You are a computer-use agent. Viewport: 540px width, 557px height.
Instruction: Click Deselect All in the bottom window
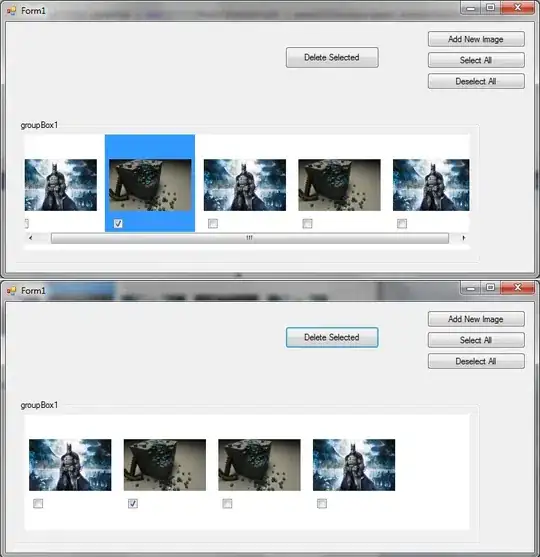click(x=476, y=361)
